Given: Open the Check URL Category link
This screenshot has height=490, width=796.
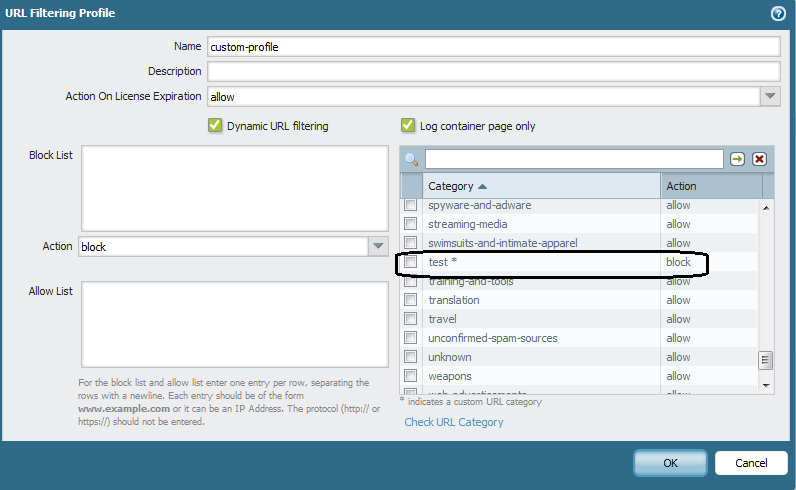Looking at the screenshot, I should [x=454, y=422].
